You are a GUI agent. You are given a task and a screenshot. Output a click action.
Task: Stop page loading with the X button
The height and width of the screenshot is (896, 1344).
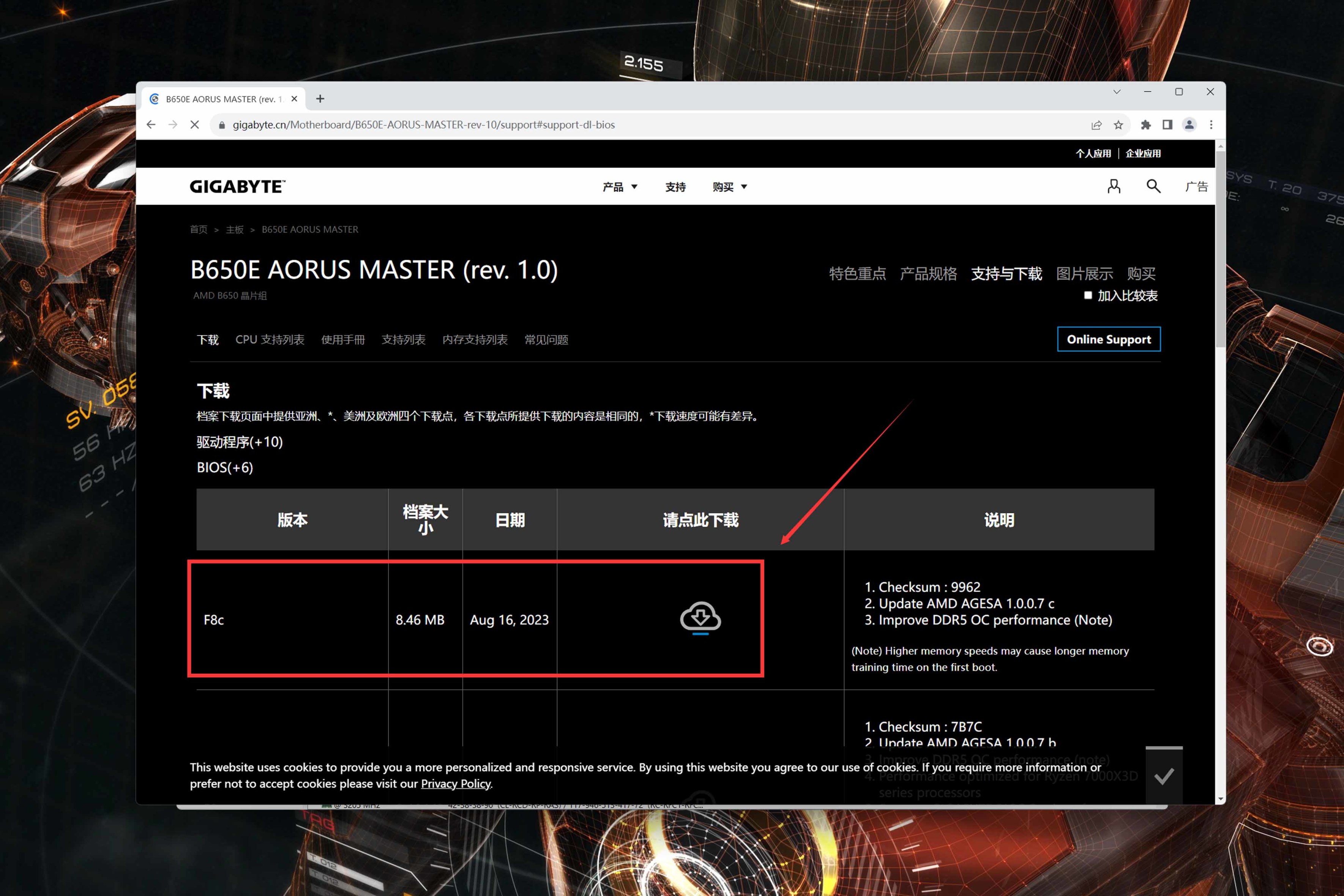click(194, 124)
